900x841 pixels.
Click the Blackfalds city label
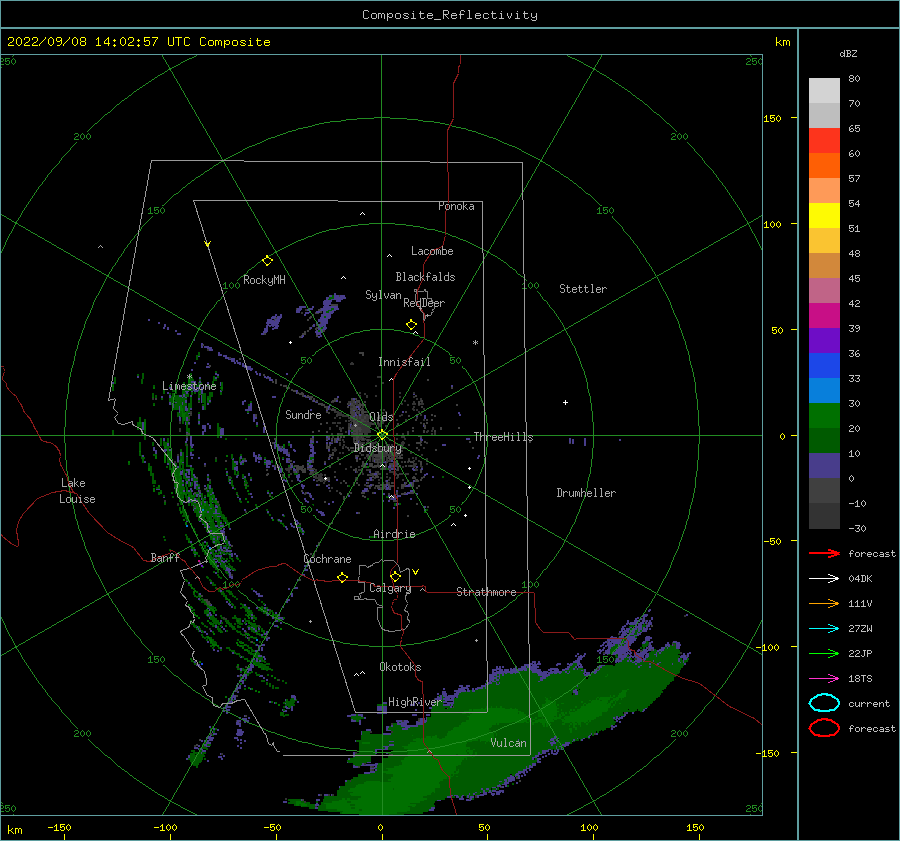(425, 277)
